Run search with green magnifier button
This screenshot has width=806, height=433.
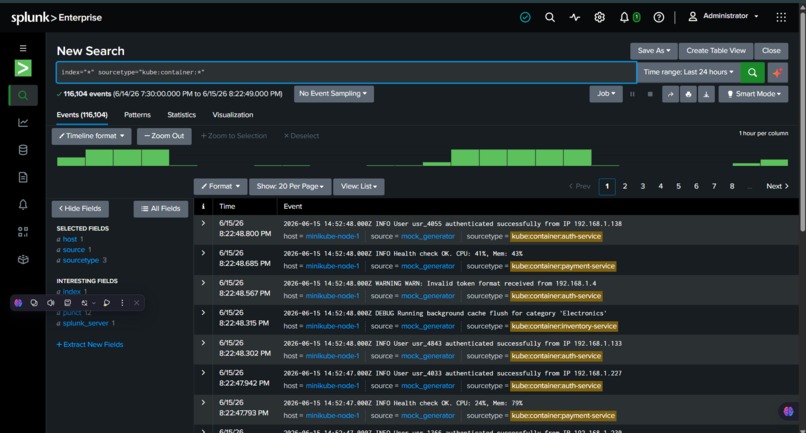pos(753,73)
